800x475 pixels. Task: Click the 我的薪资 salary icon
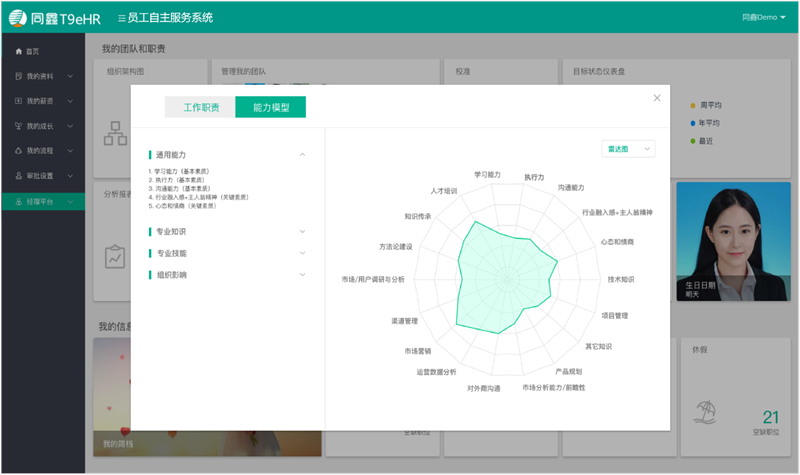[x=18, y=101]
